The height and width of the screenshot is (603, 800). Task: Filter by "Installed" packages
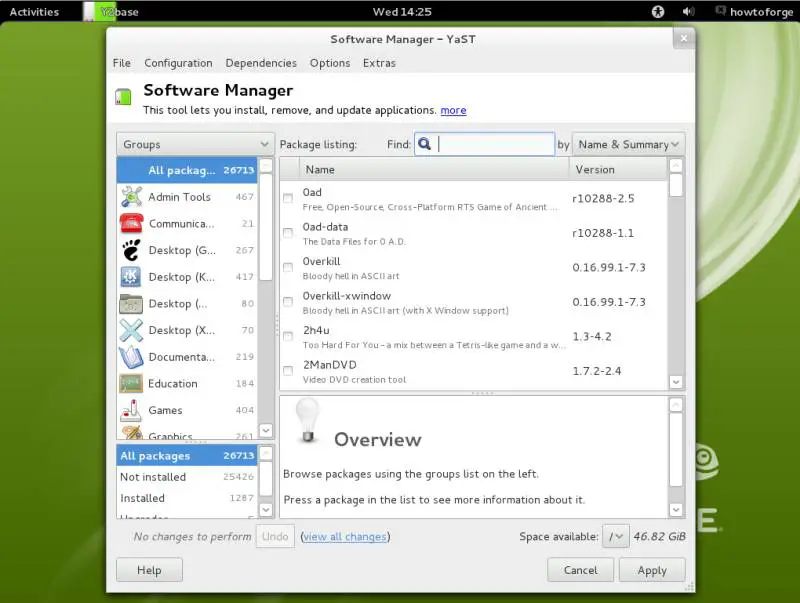point(188,498)
